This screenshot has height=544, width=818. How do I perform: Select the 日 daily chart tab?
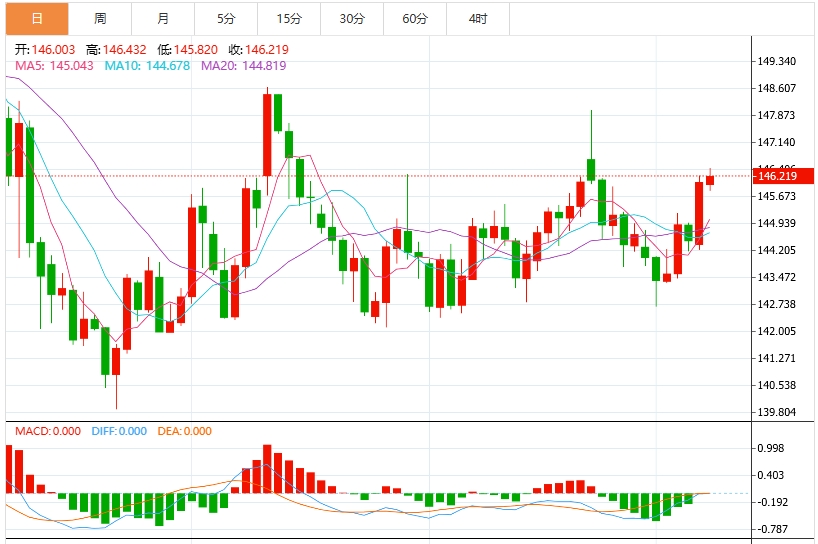pos(37,19)
